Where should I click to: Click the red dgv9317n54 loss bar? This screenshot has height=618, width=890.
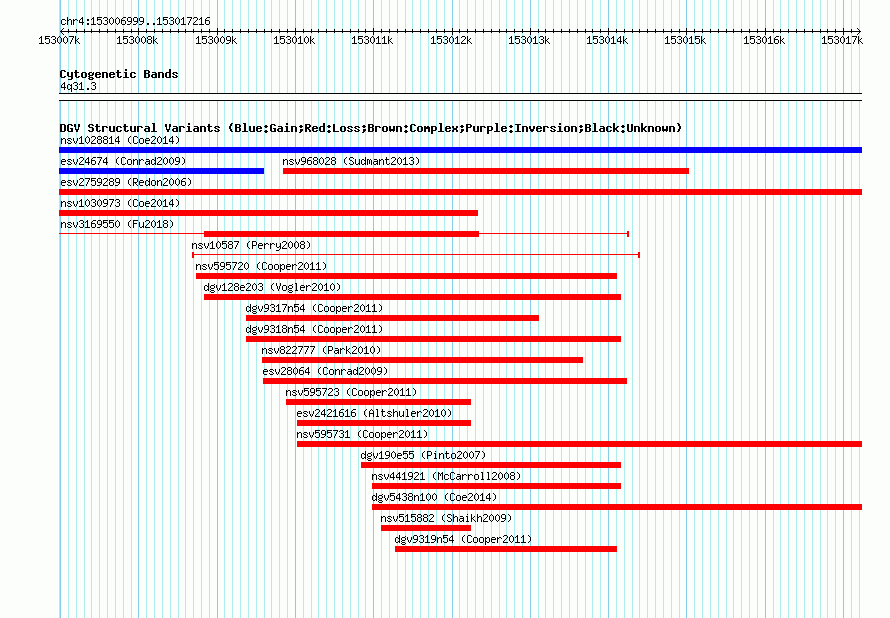point(392,318)
